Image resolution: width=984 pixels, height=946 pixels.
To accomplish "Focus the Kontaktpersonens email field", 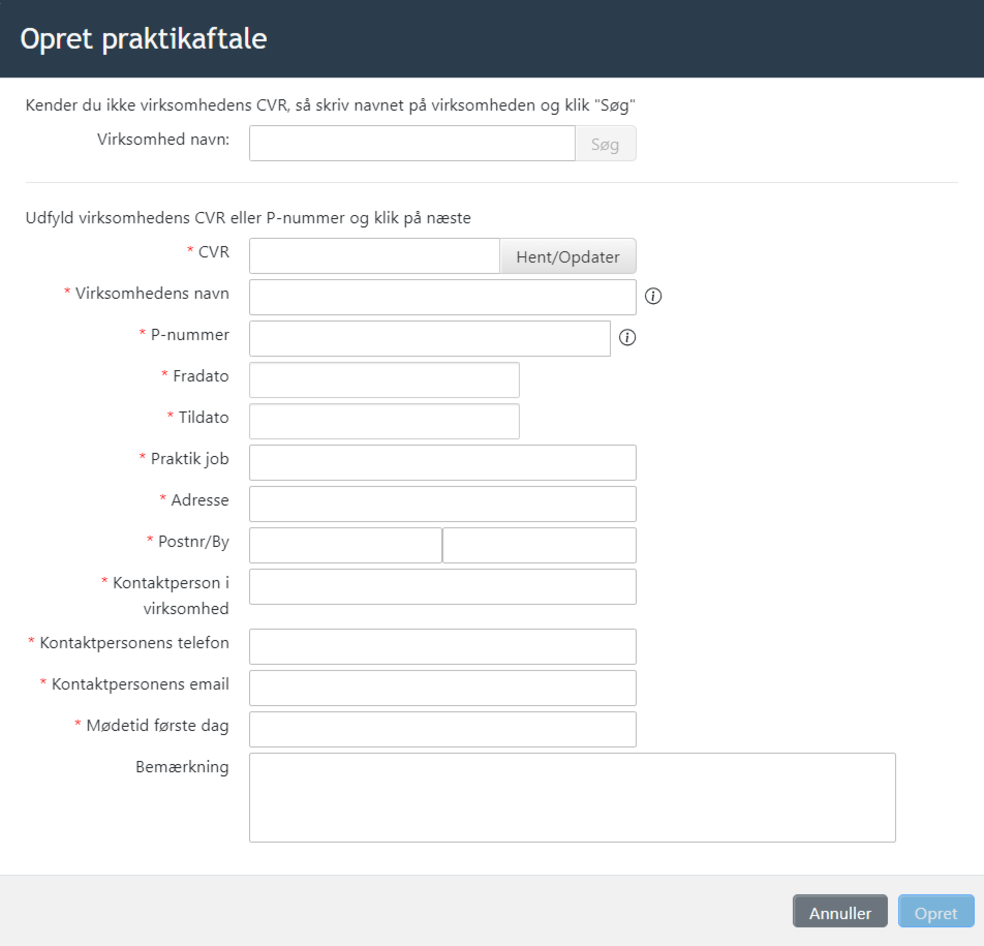I will click(442, 688).
